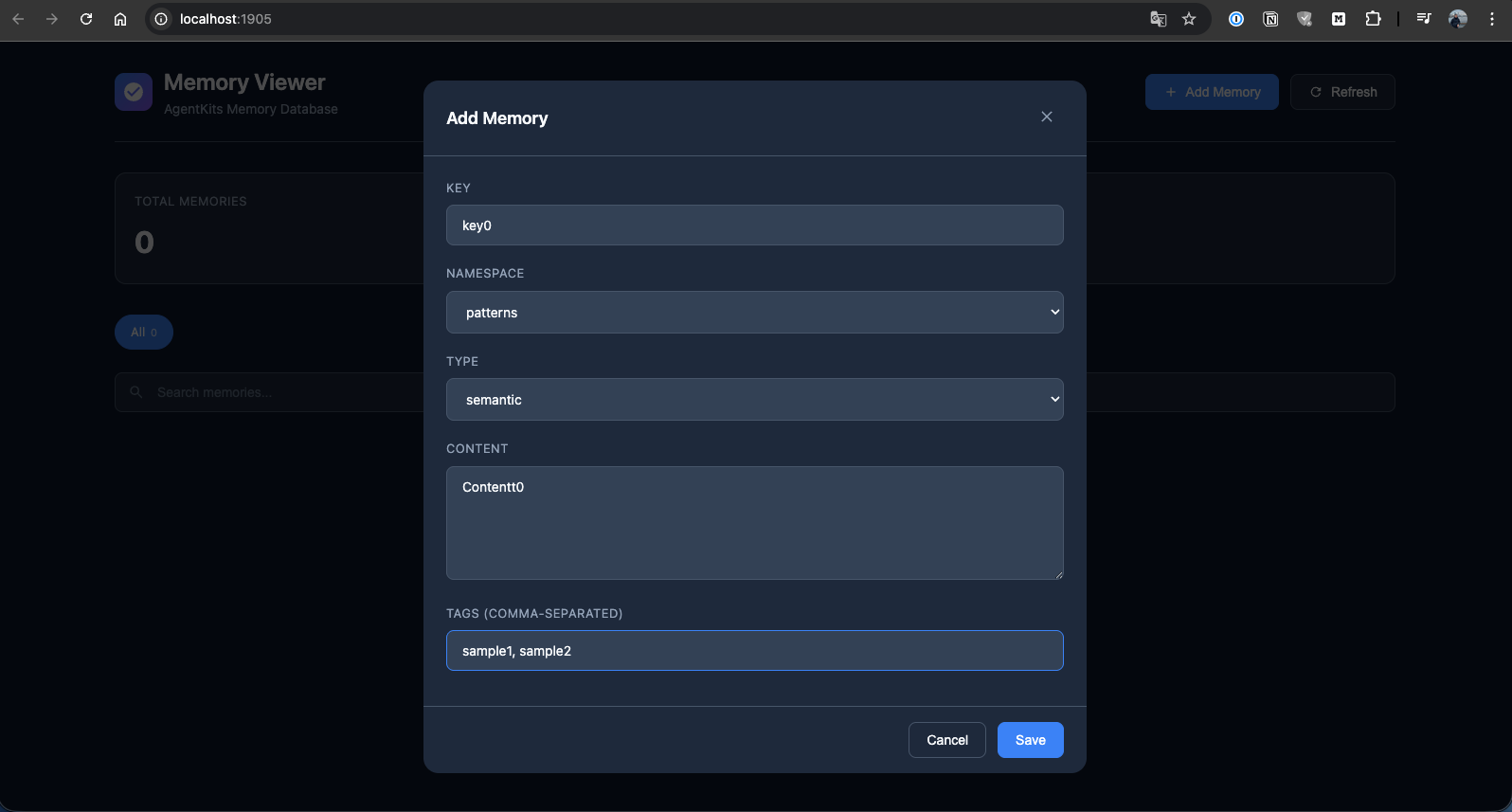Cancel adding the memory
The image size is (1512, 812).
pyautogui.click(x=946, y=740)
